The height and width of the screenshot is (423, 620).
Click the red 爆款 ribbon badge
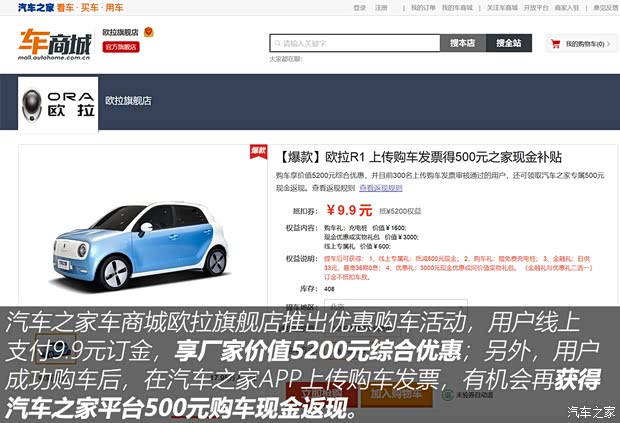tap(258, 151)
